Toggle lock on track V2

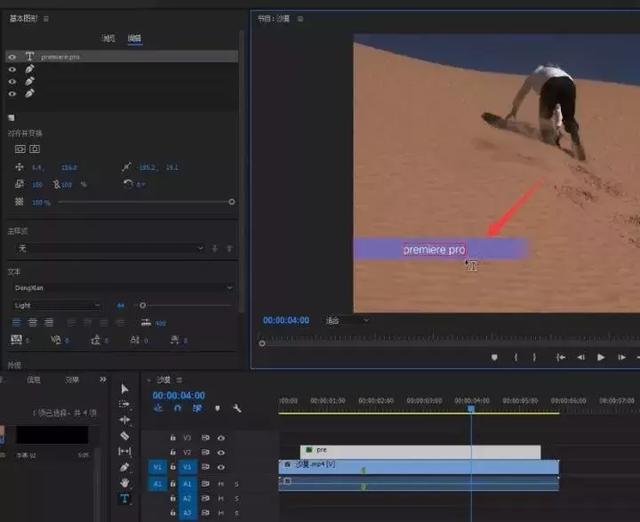click(x=173, y=452)
